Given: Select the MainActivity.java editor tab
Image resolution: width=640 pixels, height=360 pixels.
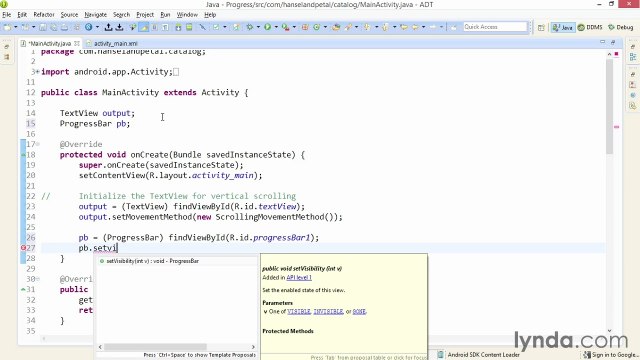Looking at the screenshot, I should 49,43.
